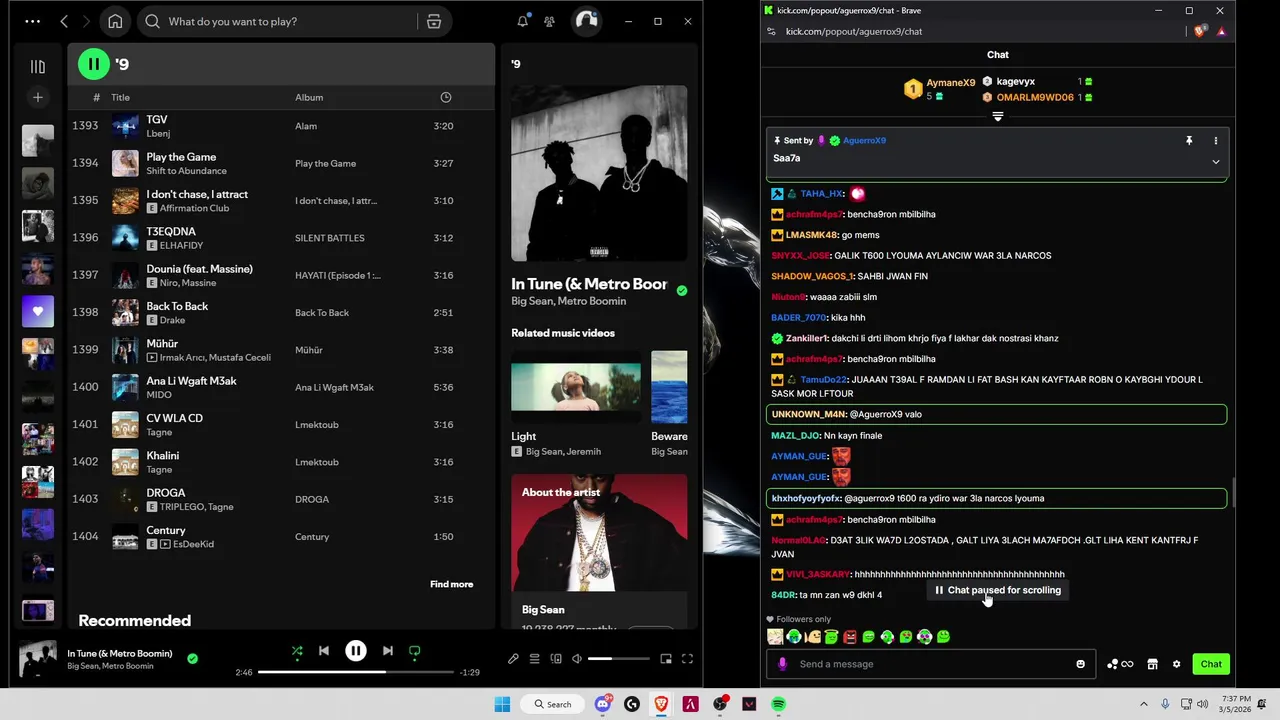Open Liked Songs heart playlist
The height and width of the screenshot is (720, 1280).
(38, 311)
